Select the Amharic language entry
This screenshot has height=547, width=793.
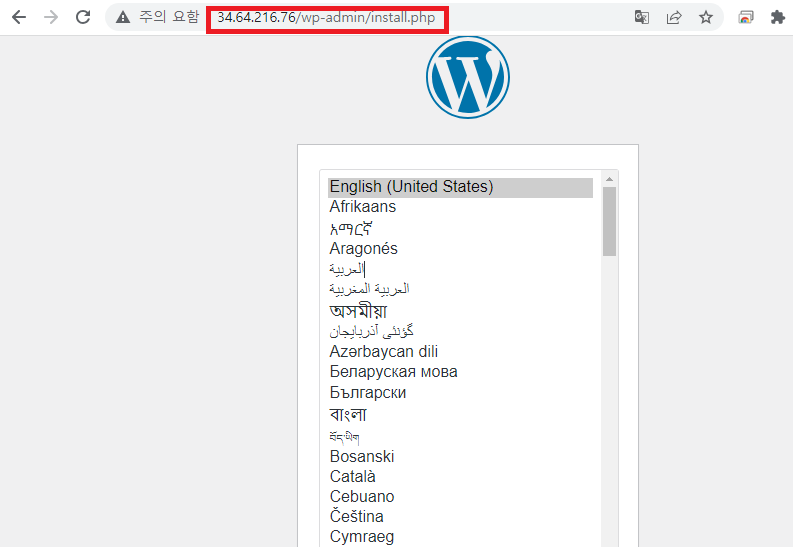[460, 229]
